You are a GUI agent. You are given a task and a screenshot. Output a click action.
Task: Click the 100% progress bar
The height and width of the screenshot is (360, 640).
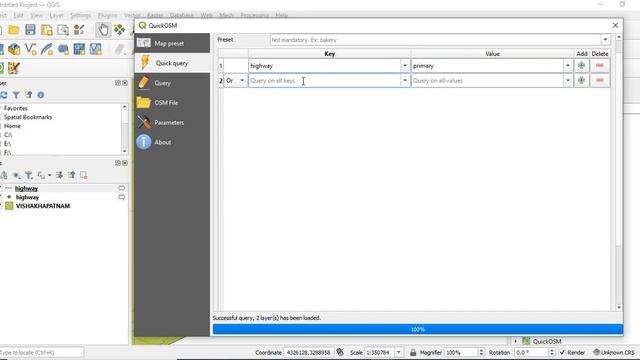coord(418,329)
